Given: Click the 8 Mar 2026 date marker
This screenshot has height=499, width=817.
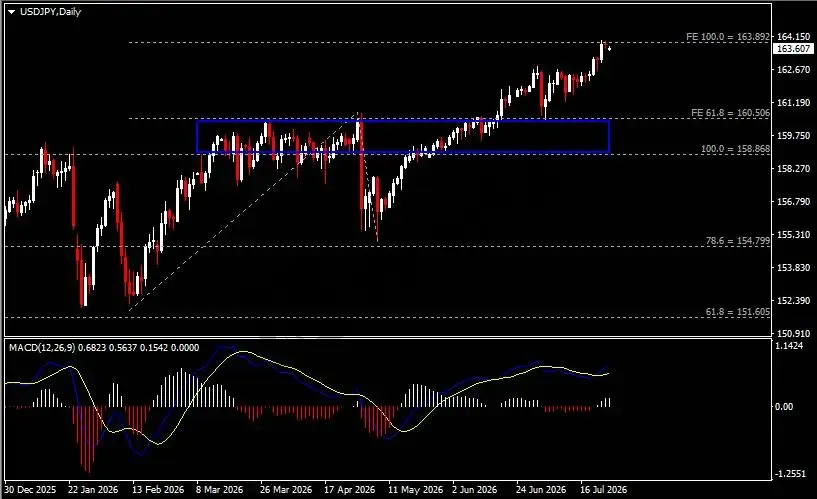Looking at the screenshot, I should coord(219,490).
